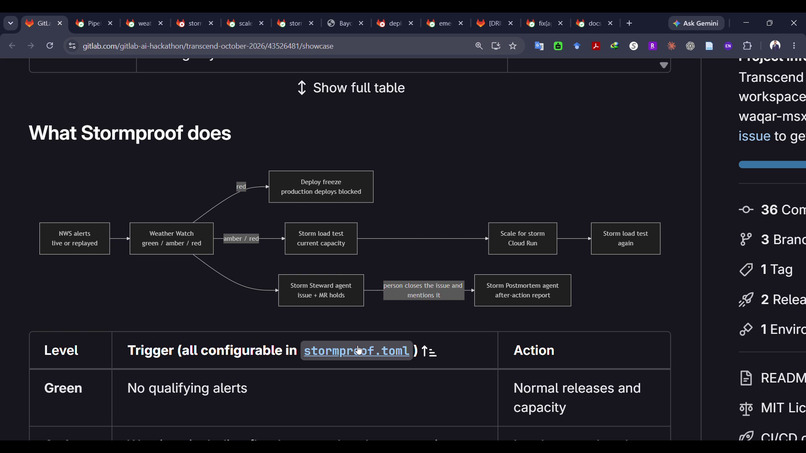Click the address bar URL
Screen dimensions: 806x453
click(208, 46)
